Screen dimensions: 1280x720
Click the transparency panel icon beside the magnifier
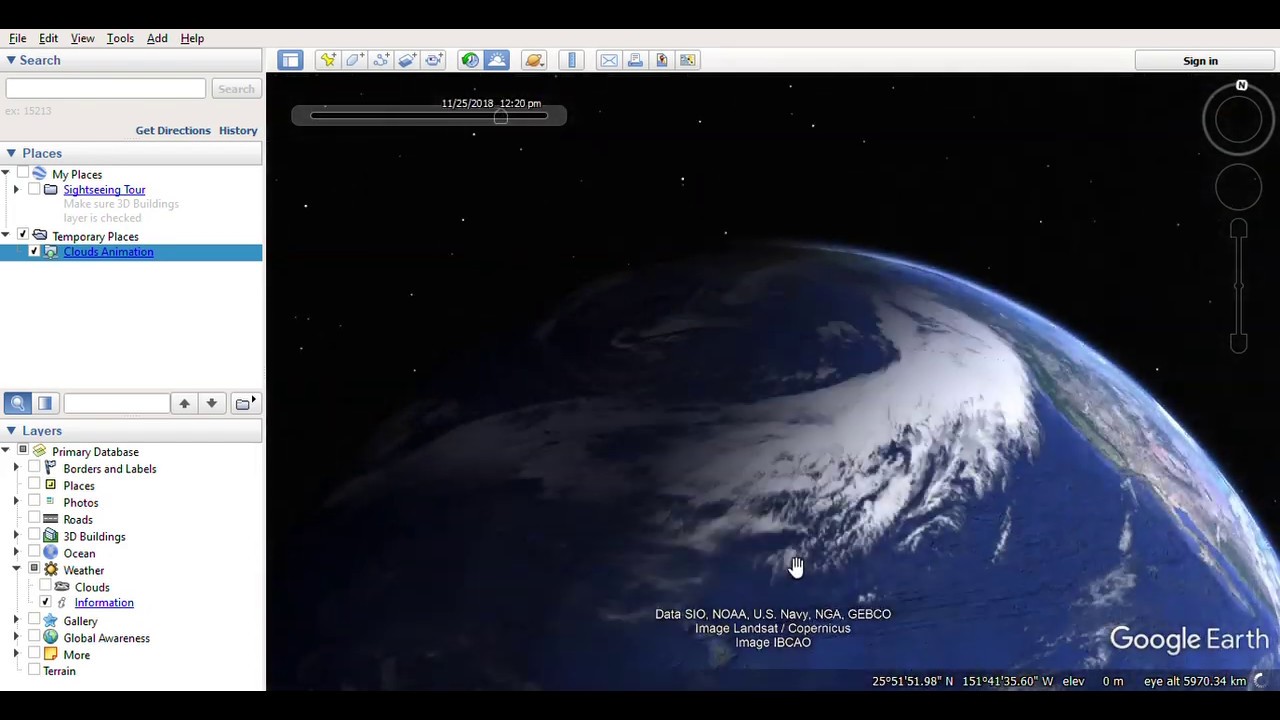point(44,403)
